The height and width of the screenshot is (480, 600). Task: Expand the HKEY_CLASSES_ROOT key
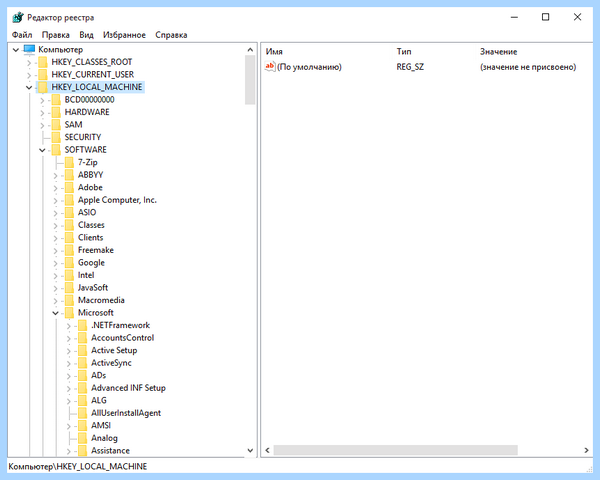click(x=29, y=62)
